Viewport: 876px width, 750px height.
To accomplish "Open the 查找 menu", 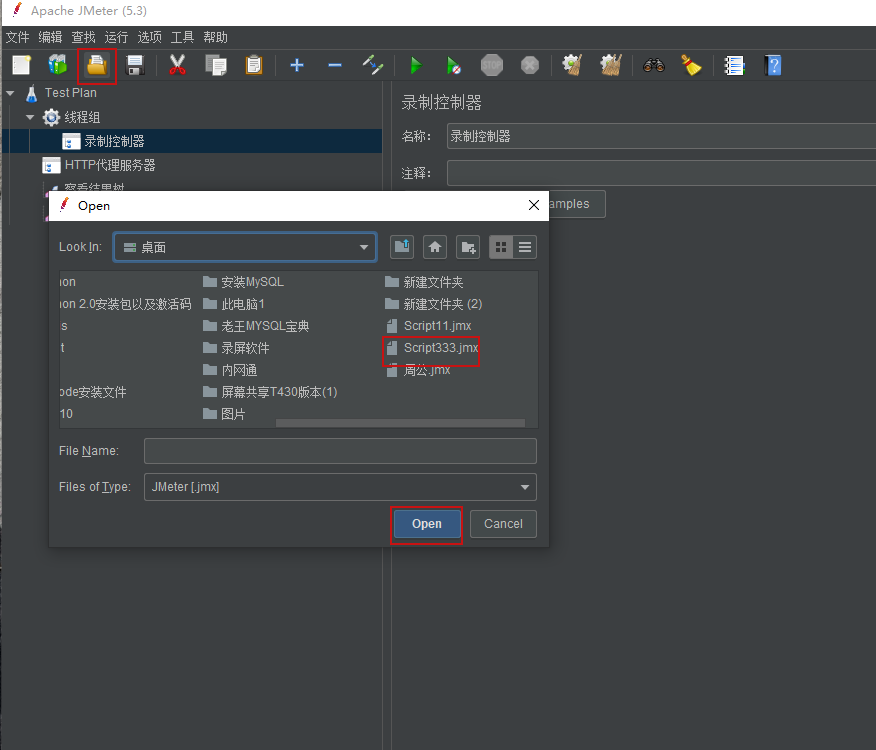I will (83, 37).
